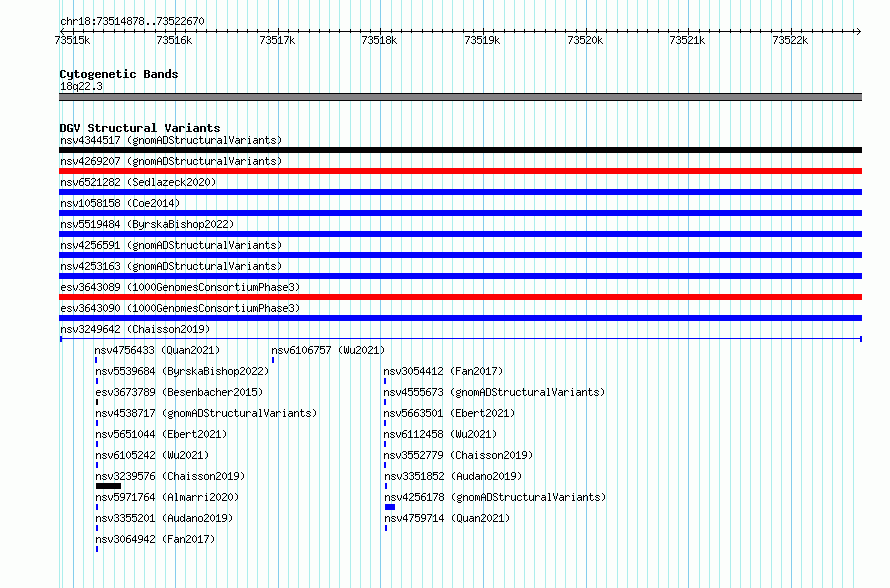Click nsv3351852 (Audano2019) label
Viewport: 890px width, 588px height.
click(x=453, y=476)
